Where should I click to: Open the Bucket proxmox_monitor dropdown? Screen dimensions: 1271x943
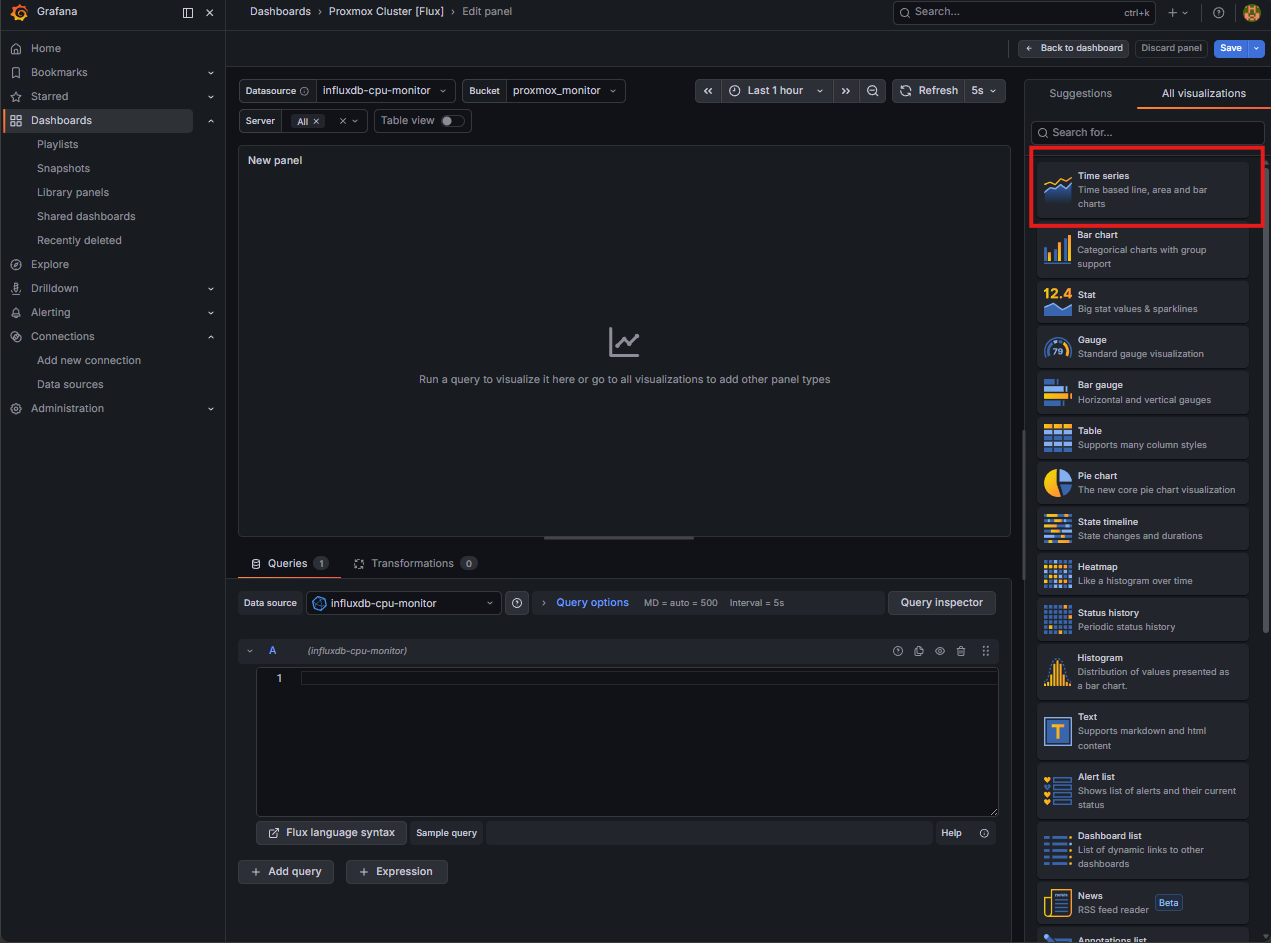coord(566,91)
